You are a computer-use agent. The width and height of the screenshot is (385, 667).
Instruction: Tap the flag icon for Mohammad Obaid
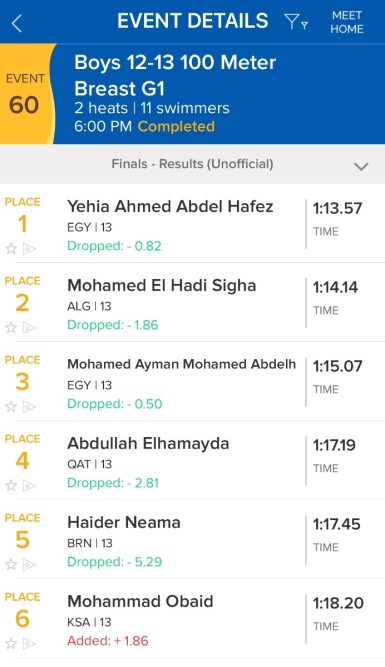coord(29,643)
